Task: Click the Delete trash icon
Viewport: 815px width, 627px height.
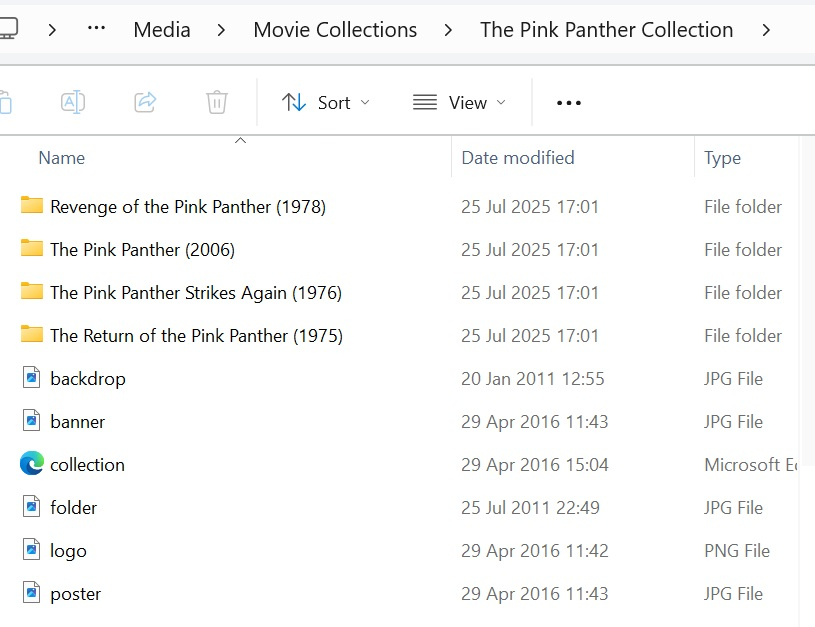Action: coord(217,102)
